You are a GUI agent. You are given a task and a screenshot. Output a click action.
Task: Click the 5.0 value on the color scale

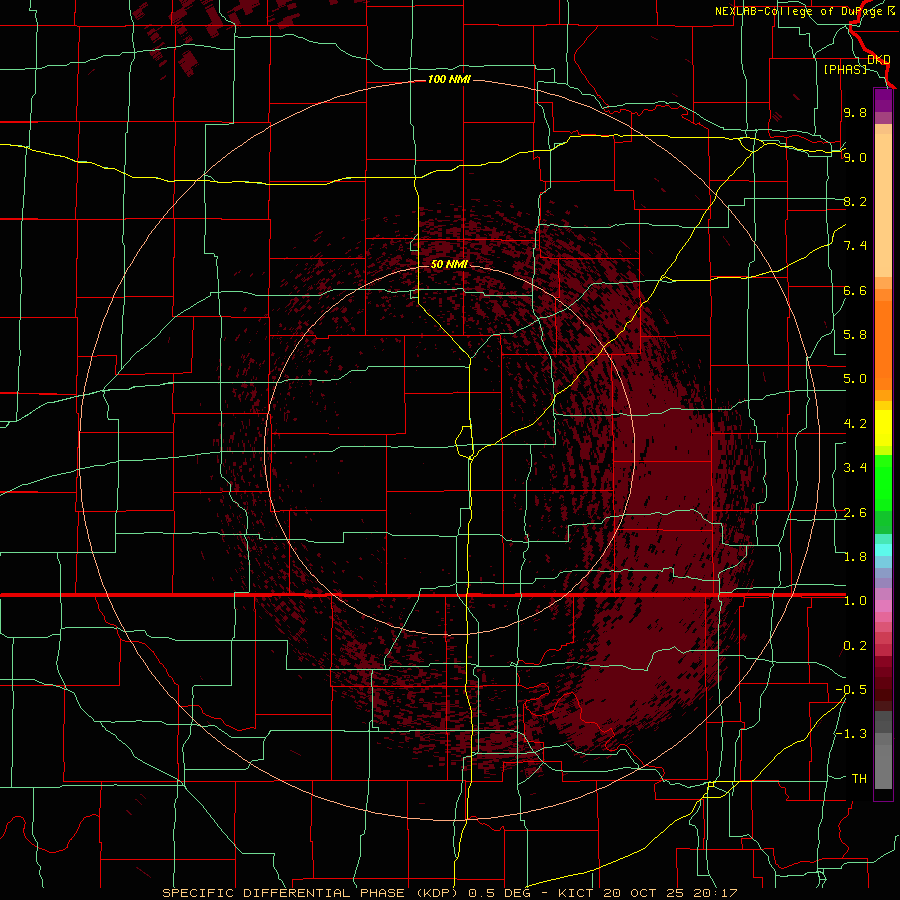pyautogui.click(x=855, y=379)
